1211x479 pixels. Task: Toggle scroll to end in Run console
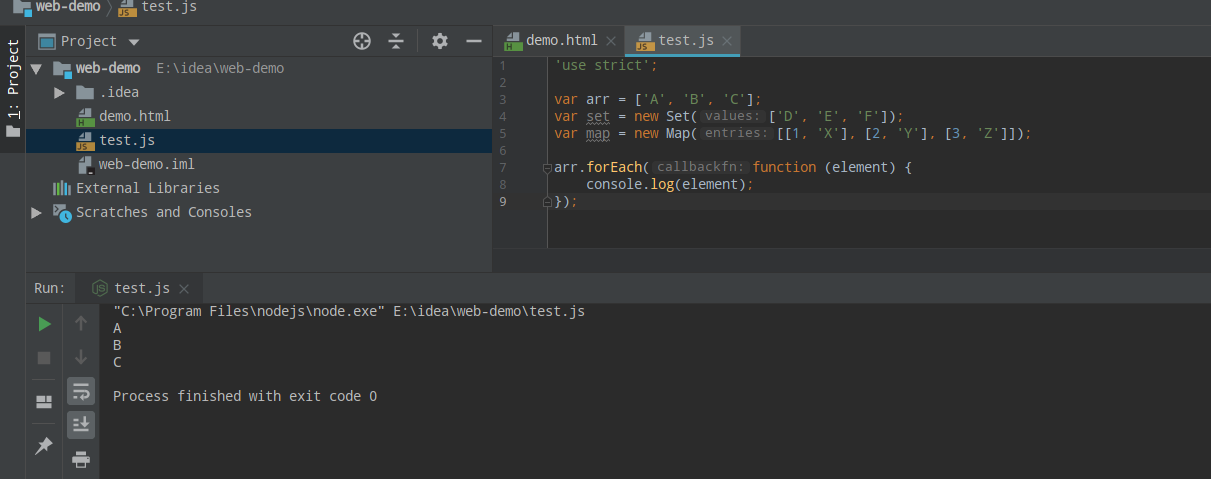point(81,424)
